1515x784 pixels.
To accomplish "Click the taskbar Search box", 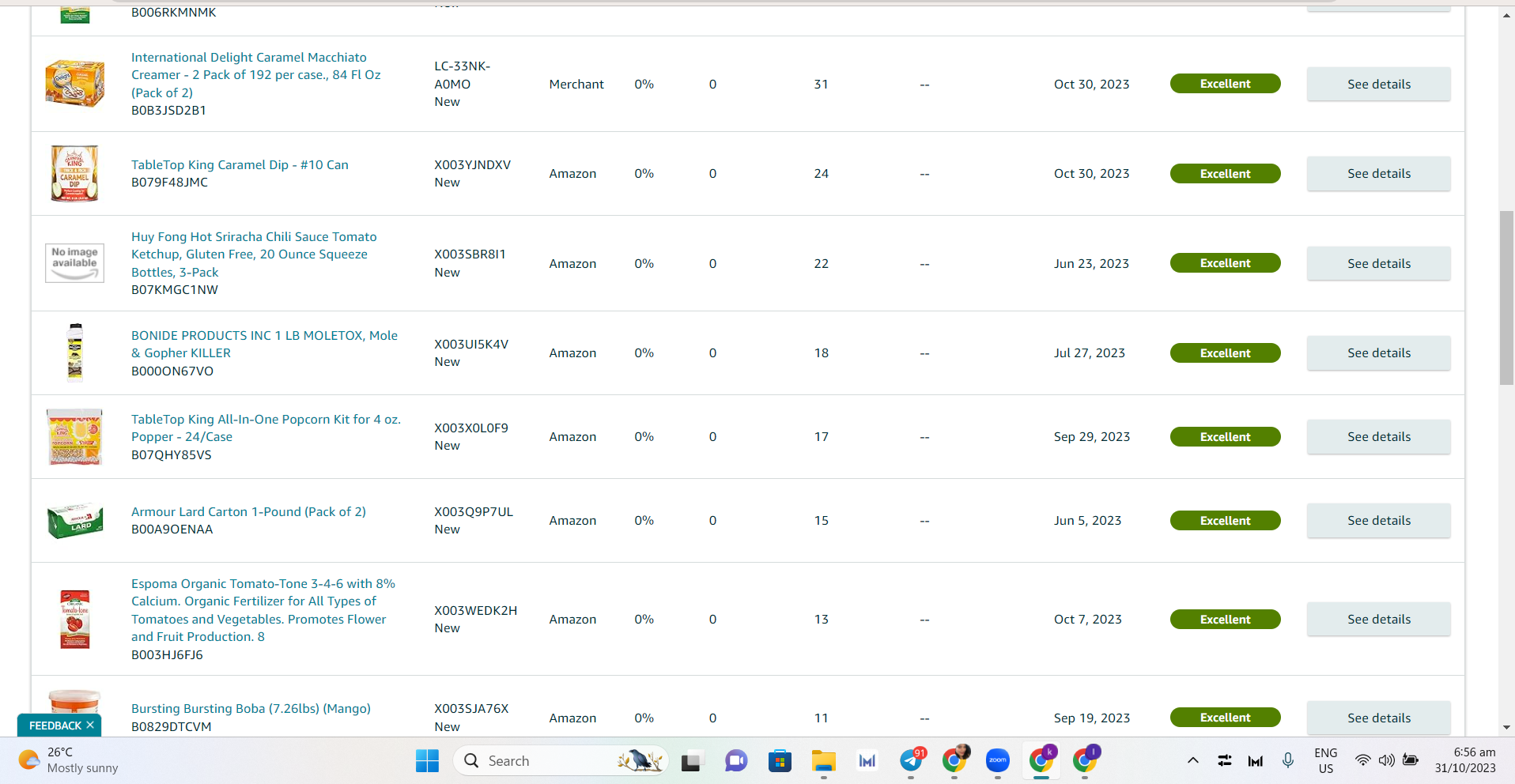I will pyautogui.click(x=561, y=761).
